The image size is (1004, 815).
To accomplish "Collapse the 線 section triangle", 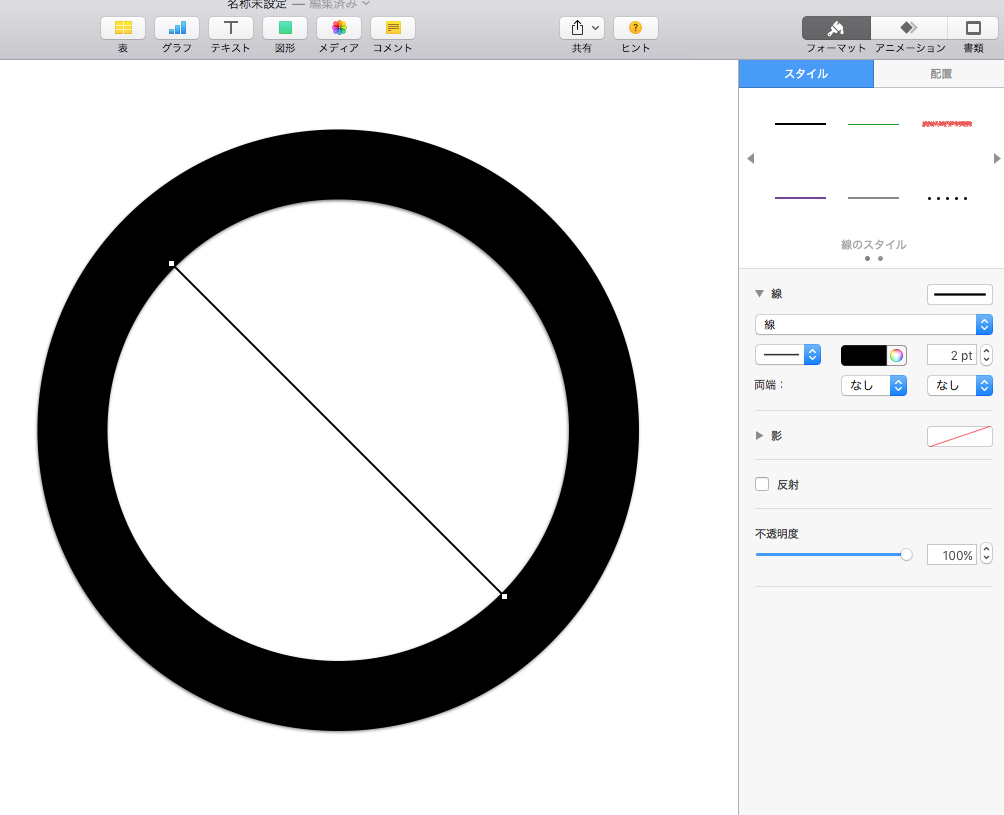I will 759,293.
